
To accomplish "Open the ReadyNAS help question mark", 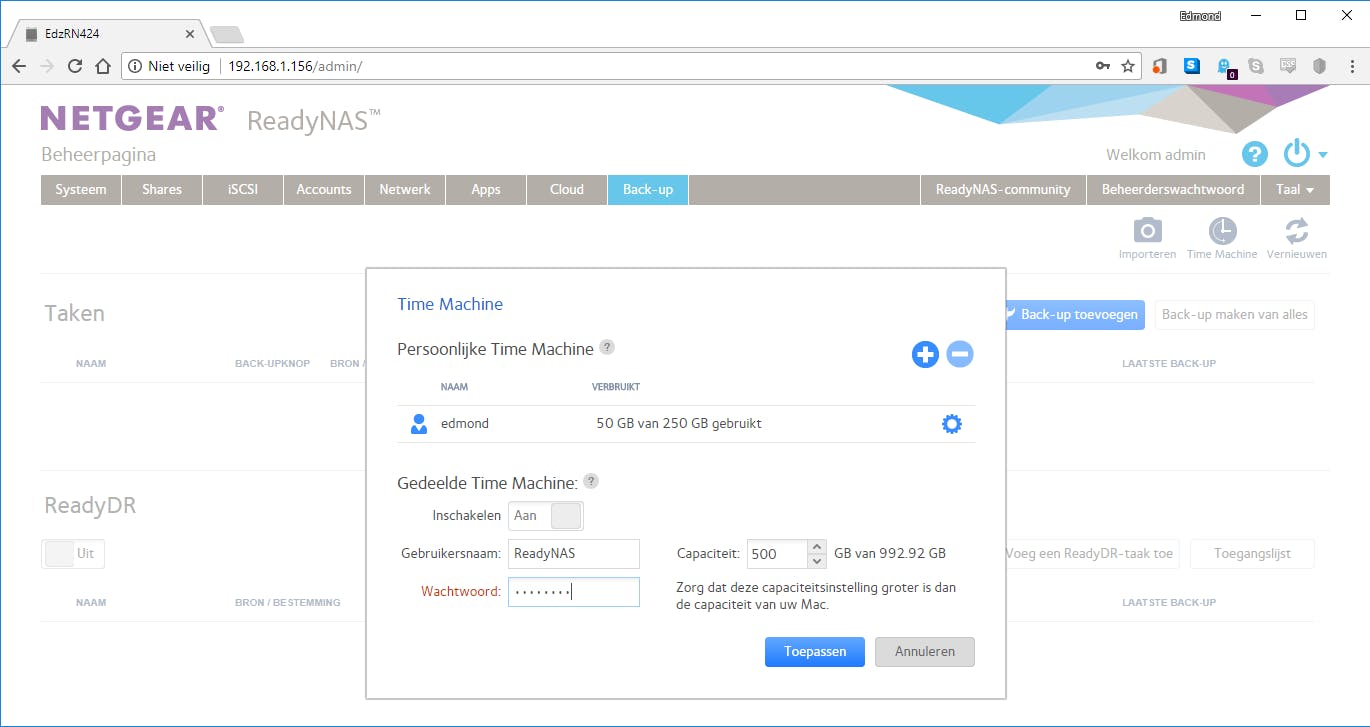I will tap(1255, 154).
